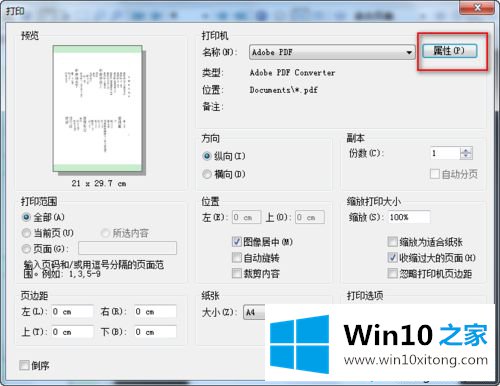This screenshot has width=500, height=386.
Task: Click the 'Documents\*.pdf' location text
Action: click(x=283, y=90)
